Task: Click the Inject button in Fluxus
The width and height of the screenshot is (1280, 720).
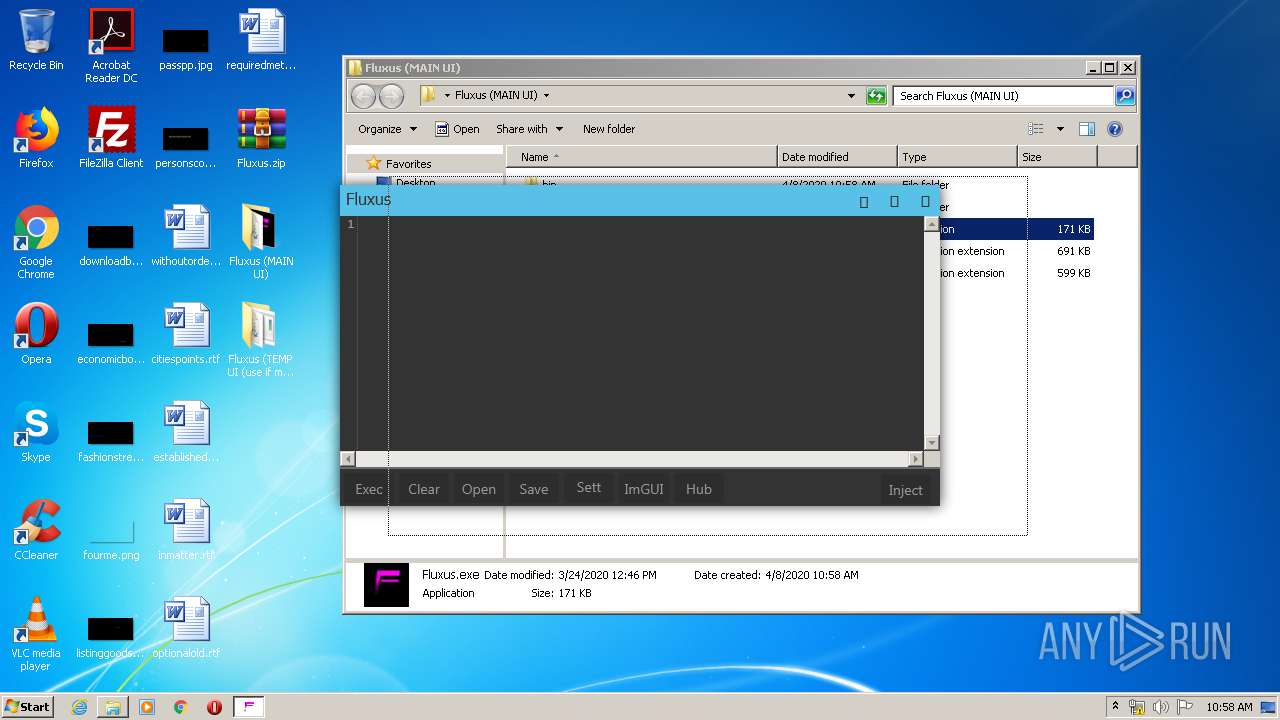Action: click(x=906, y=490)
